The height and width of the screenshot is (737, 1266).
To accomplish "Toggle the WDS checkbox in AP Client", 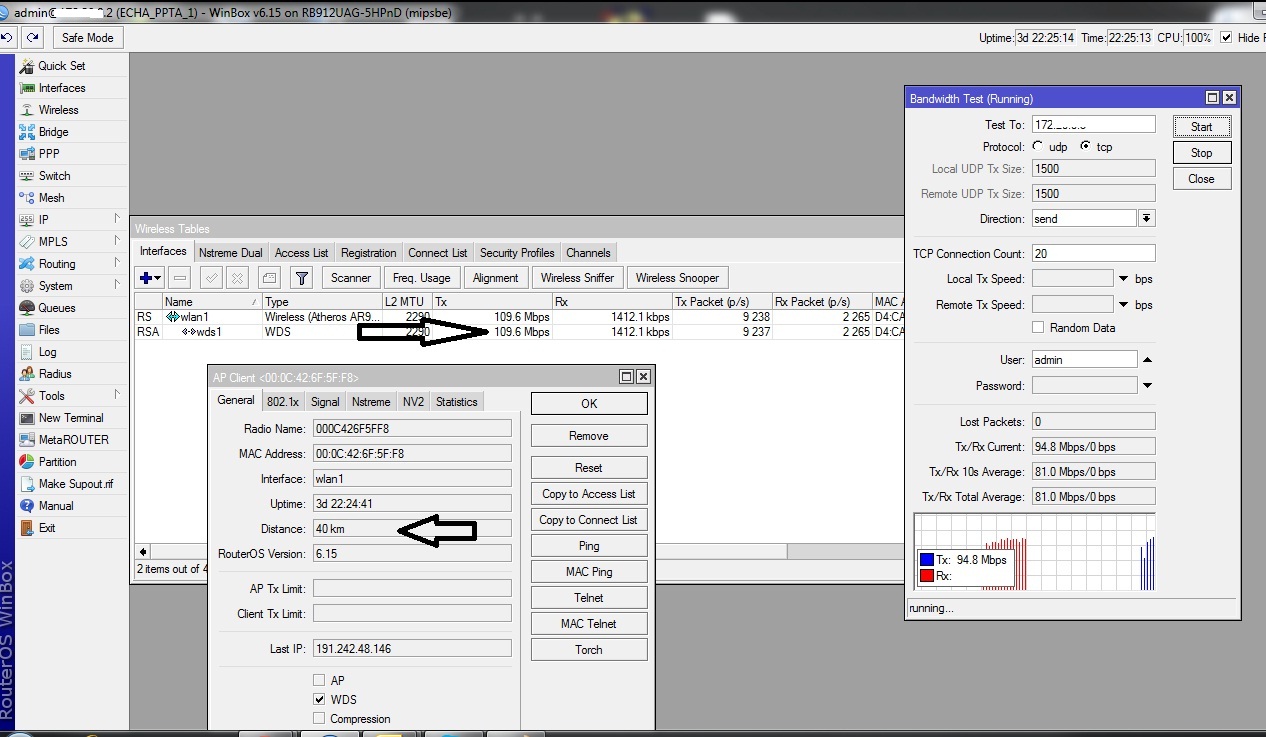I will pos(319,700).
